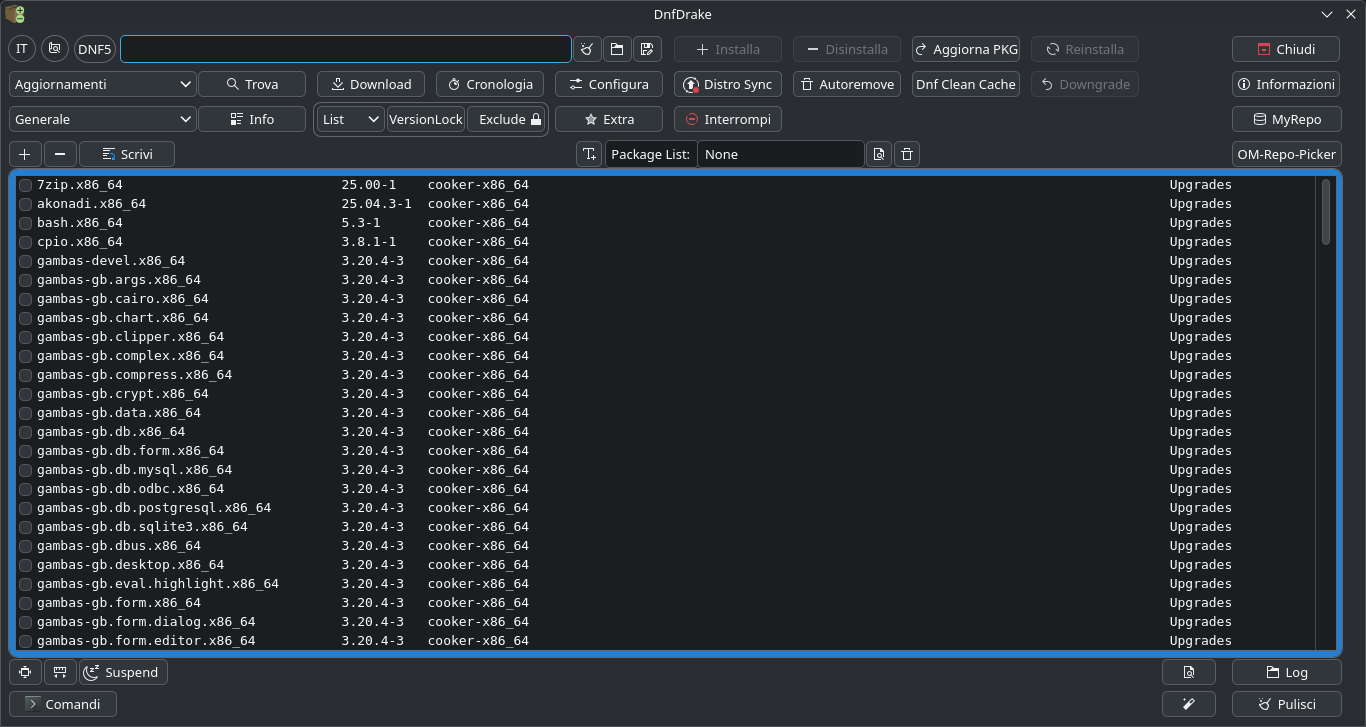Check the gambas-gb.cairo.x86_64 package
This screenshot has height=727, width=1366.
coord(26,299)
